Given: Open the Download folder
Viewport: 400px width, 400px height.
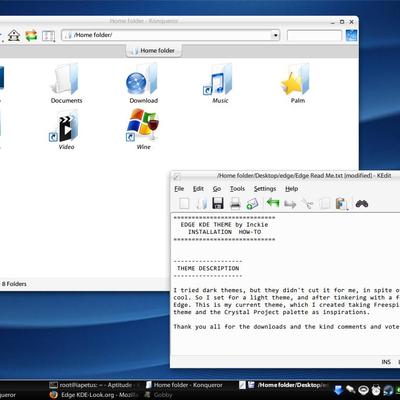Looking at the screenshot, I should click(143, 84).
